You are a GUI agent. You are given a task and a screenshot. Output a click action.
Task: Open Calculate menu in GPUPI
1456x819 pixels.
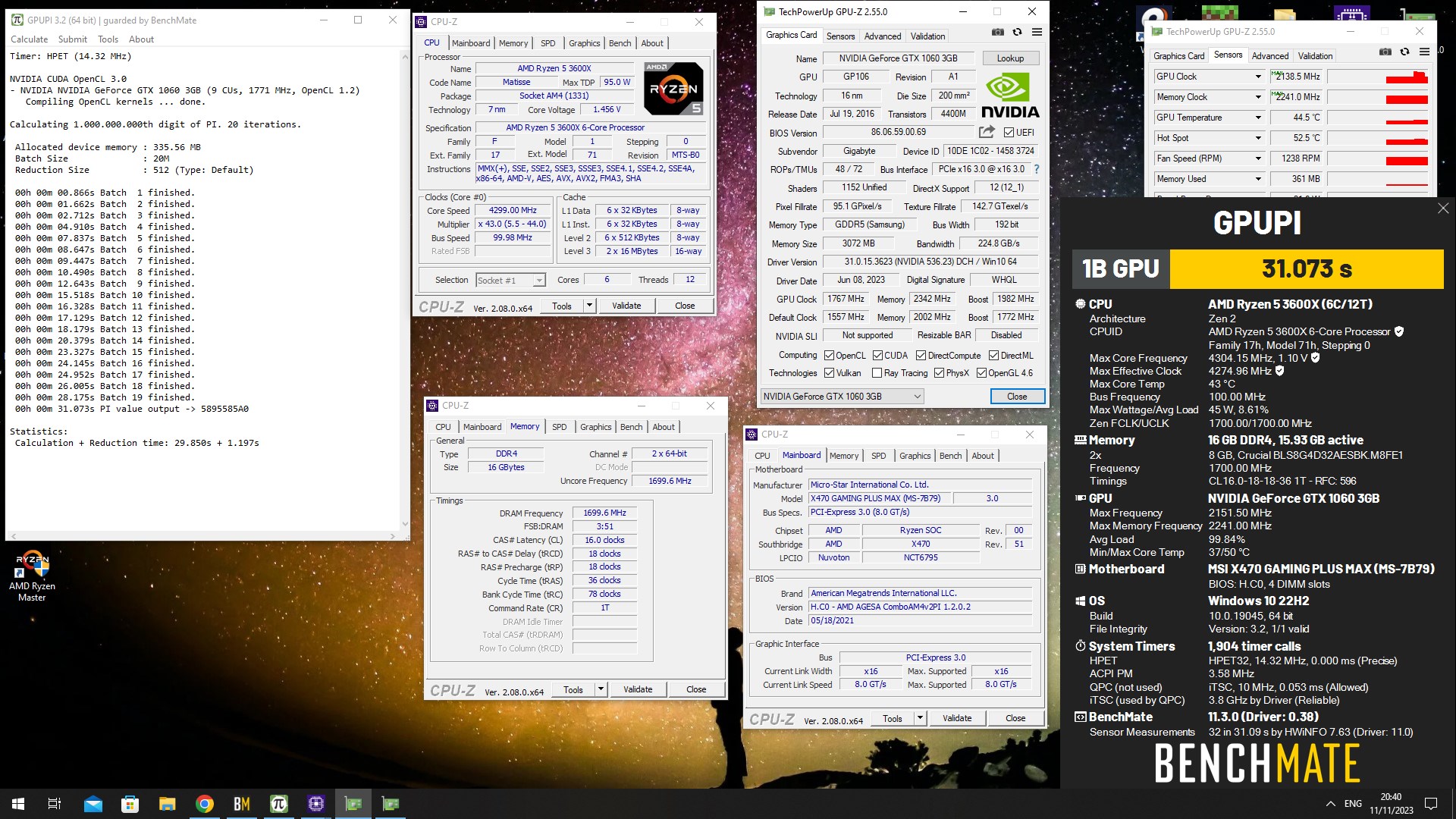(30, 39)
